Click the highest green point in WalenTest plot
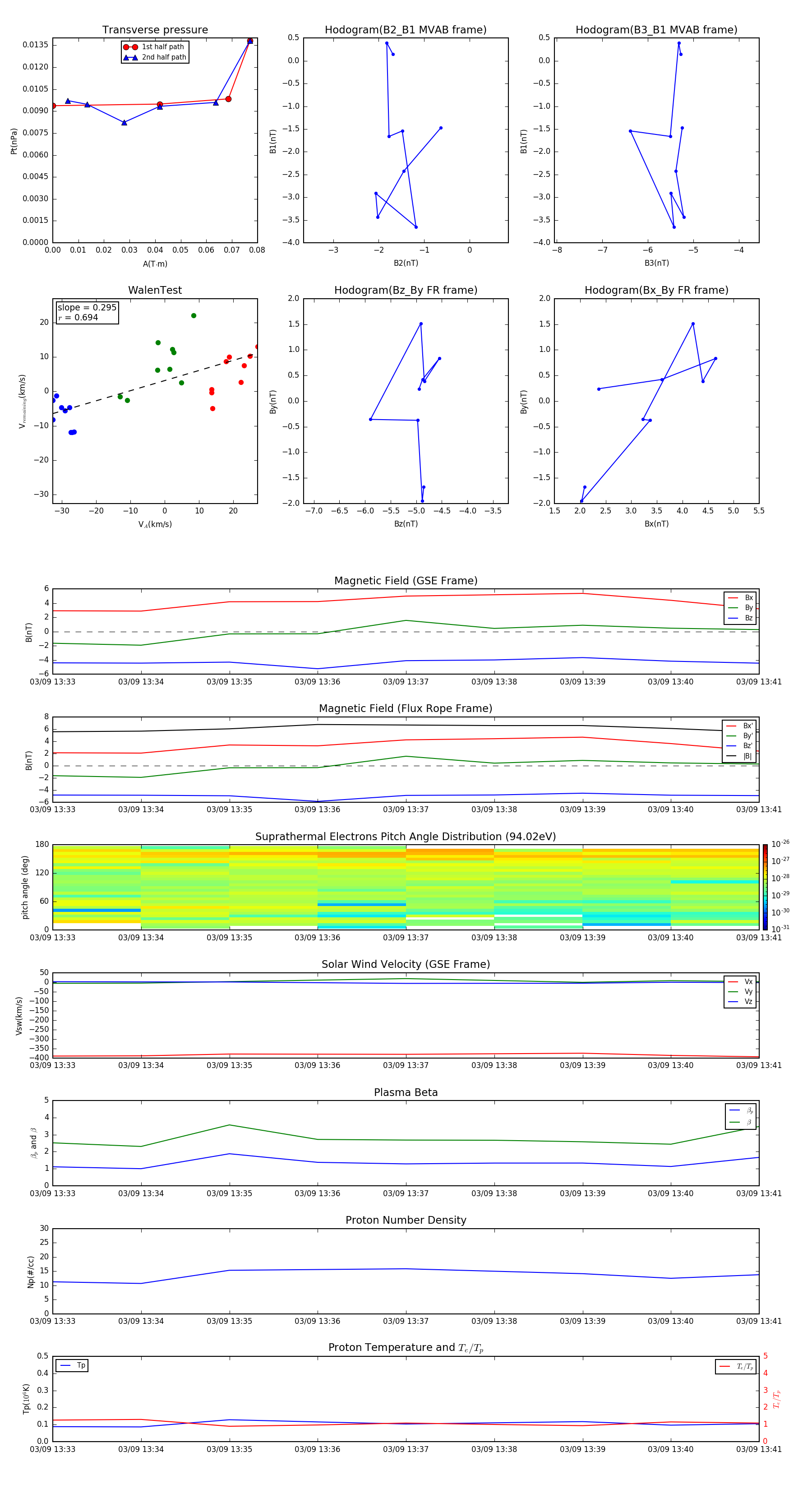This screenshot has width=812, height=1489. (x=194, y=315)
